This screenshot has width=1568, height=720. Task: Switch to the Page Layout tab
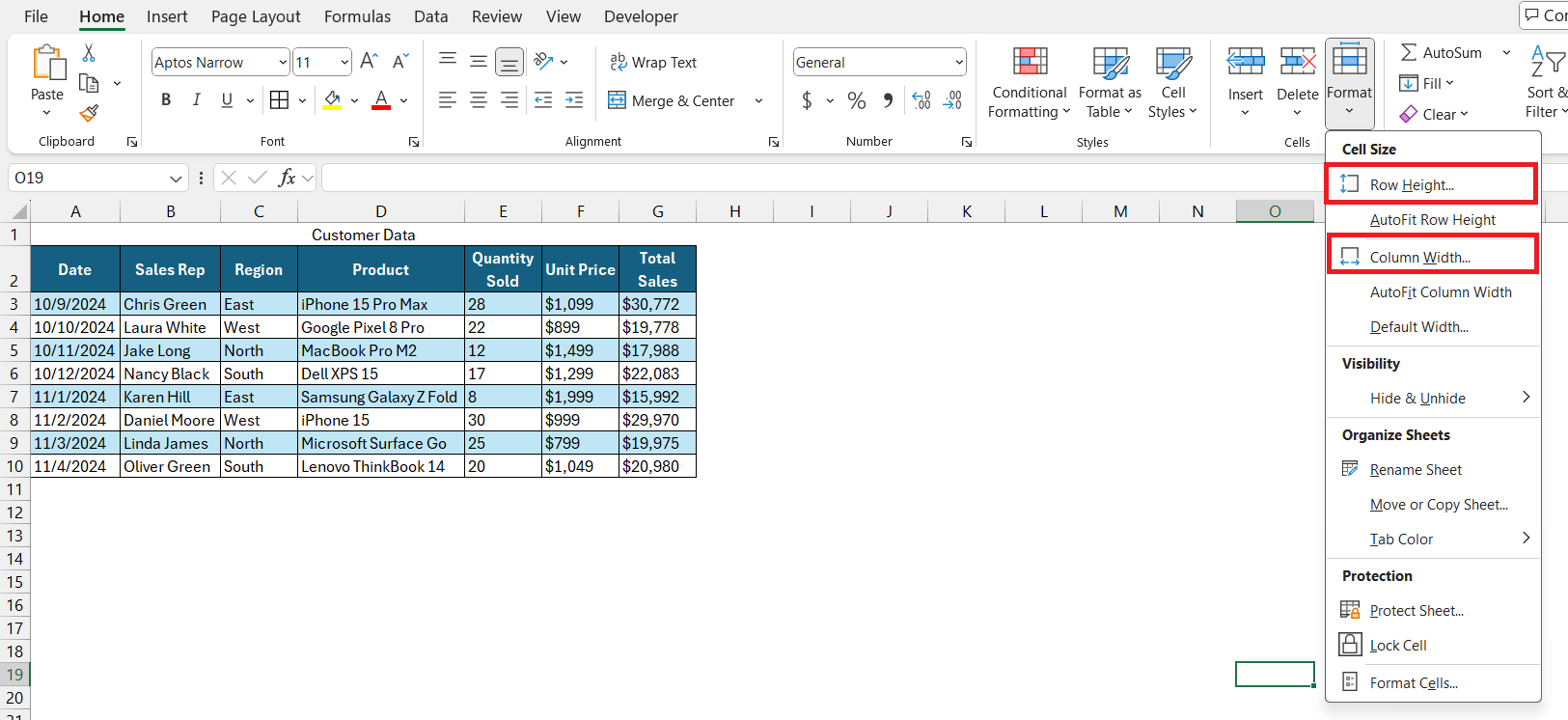coord(256,16)
